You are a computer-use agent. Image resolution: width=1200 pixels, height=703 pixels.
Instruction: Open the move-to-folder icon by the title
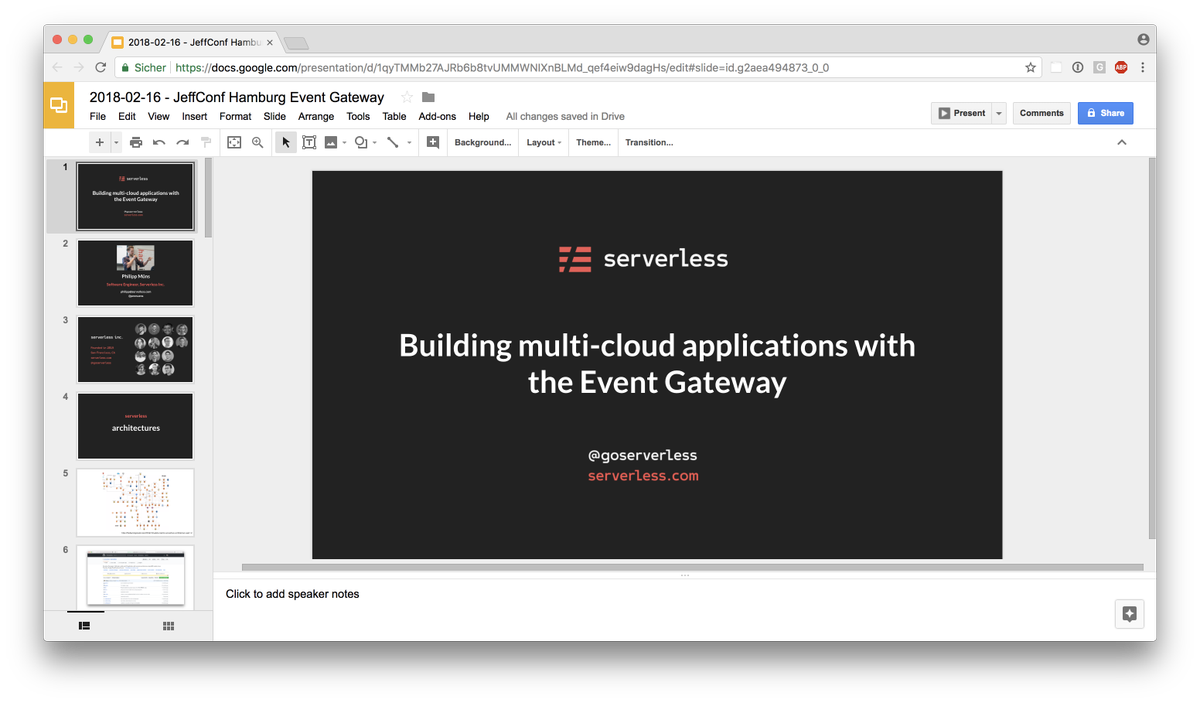click(429, 97)
